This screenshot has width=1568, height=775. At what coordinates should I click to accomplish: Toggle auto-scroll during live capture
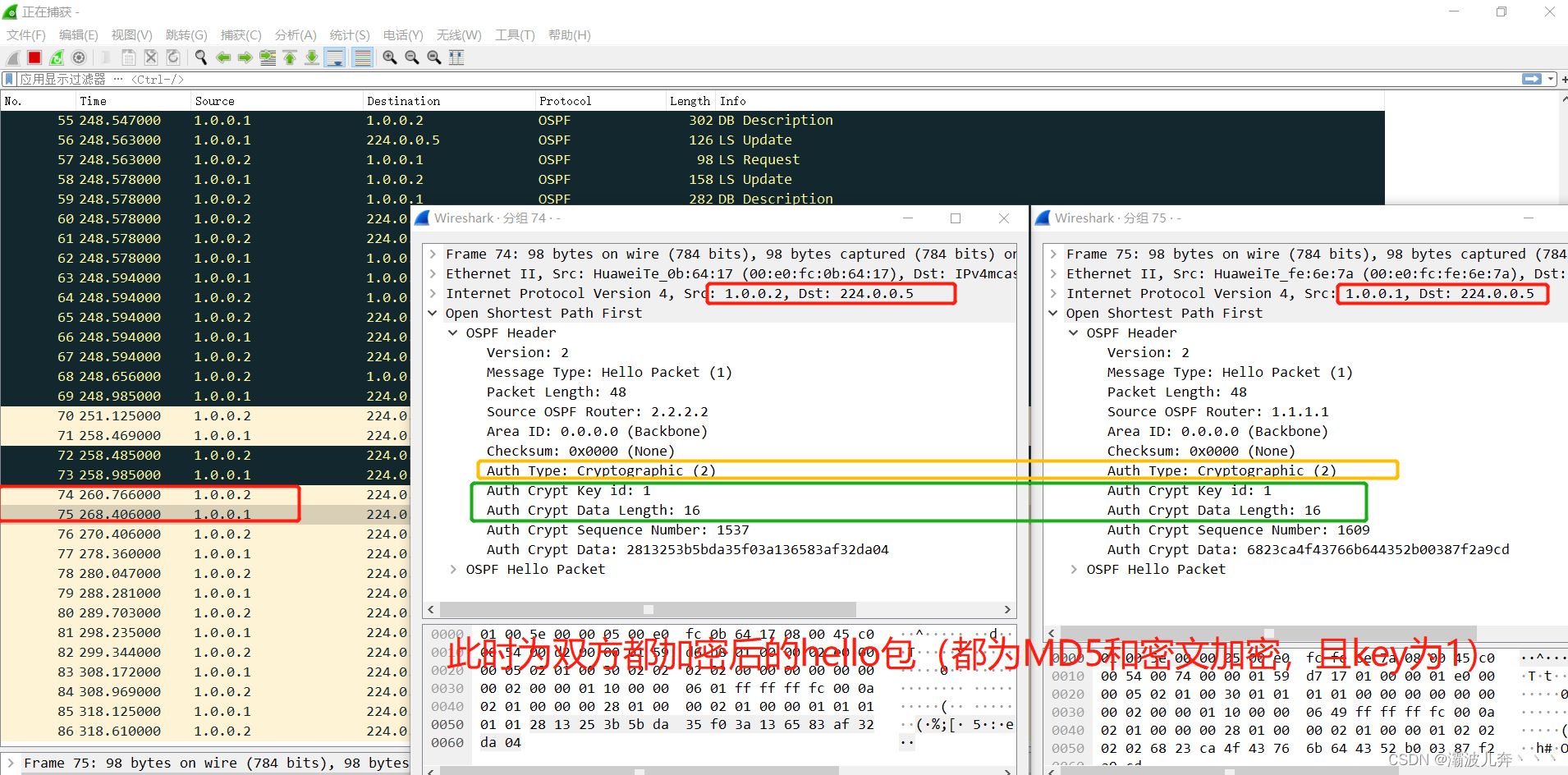(335, 57)
